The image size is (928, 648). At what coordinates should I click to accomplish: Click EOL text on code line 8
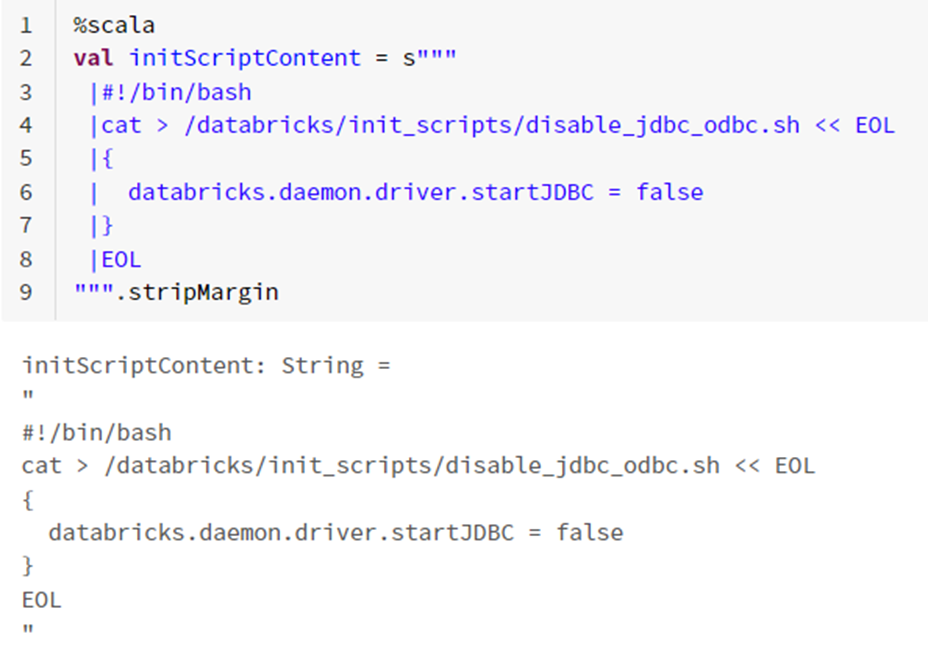point(121,260)
